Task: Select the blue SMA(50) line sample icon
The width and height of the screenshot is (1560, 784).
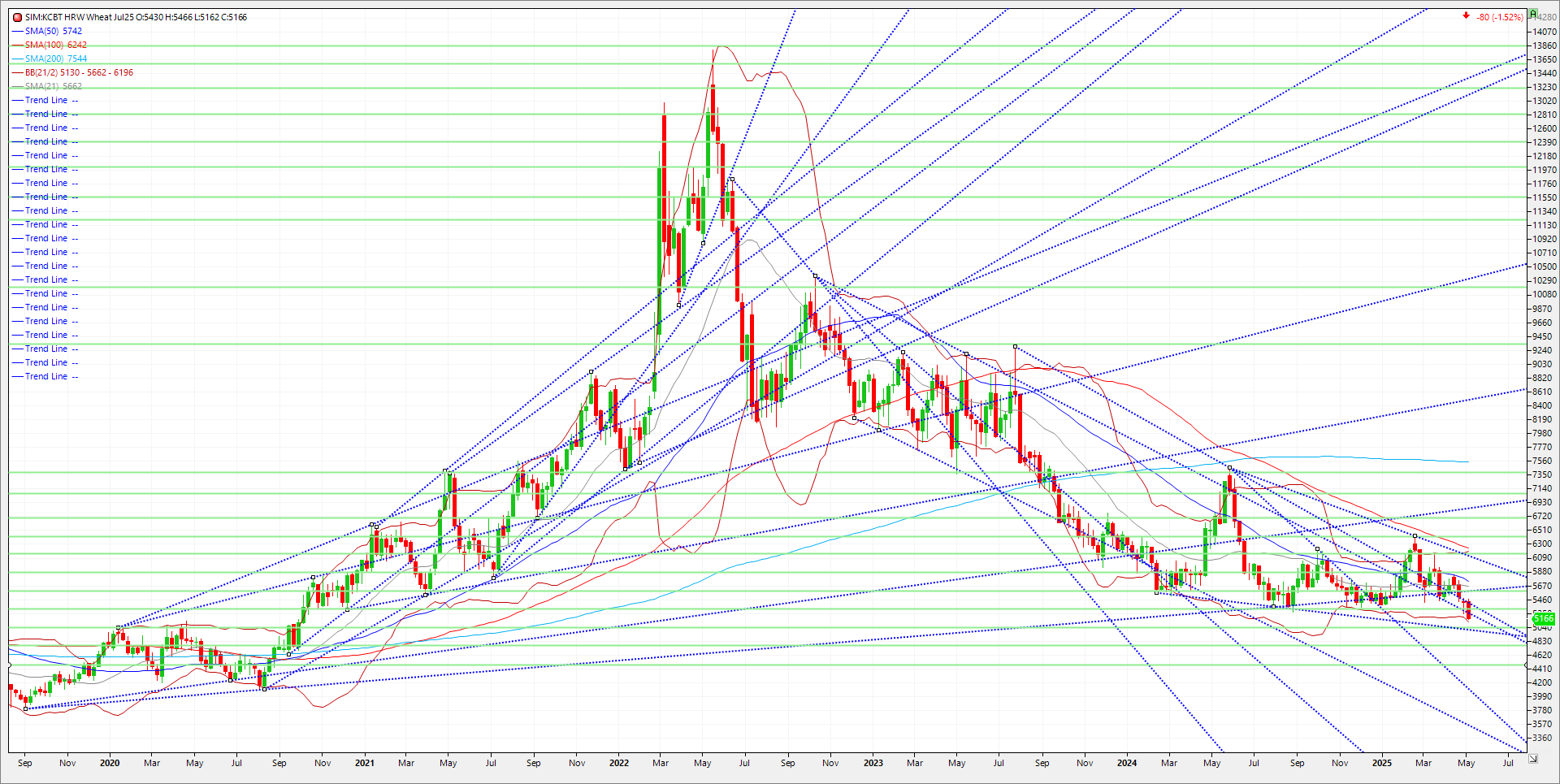Action: 18,31
